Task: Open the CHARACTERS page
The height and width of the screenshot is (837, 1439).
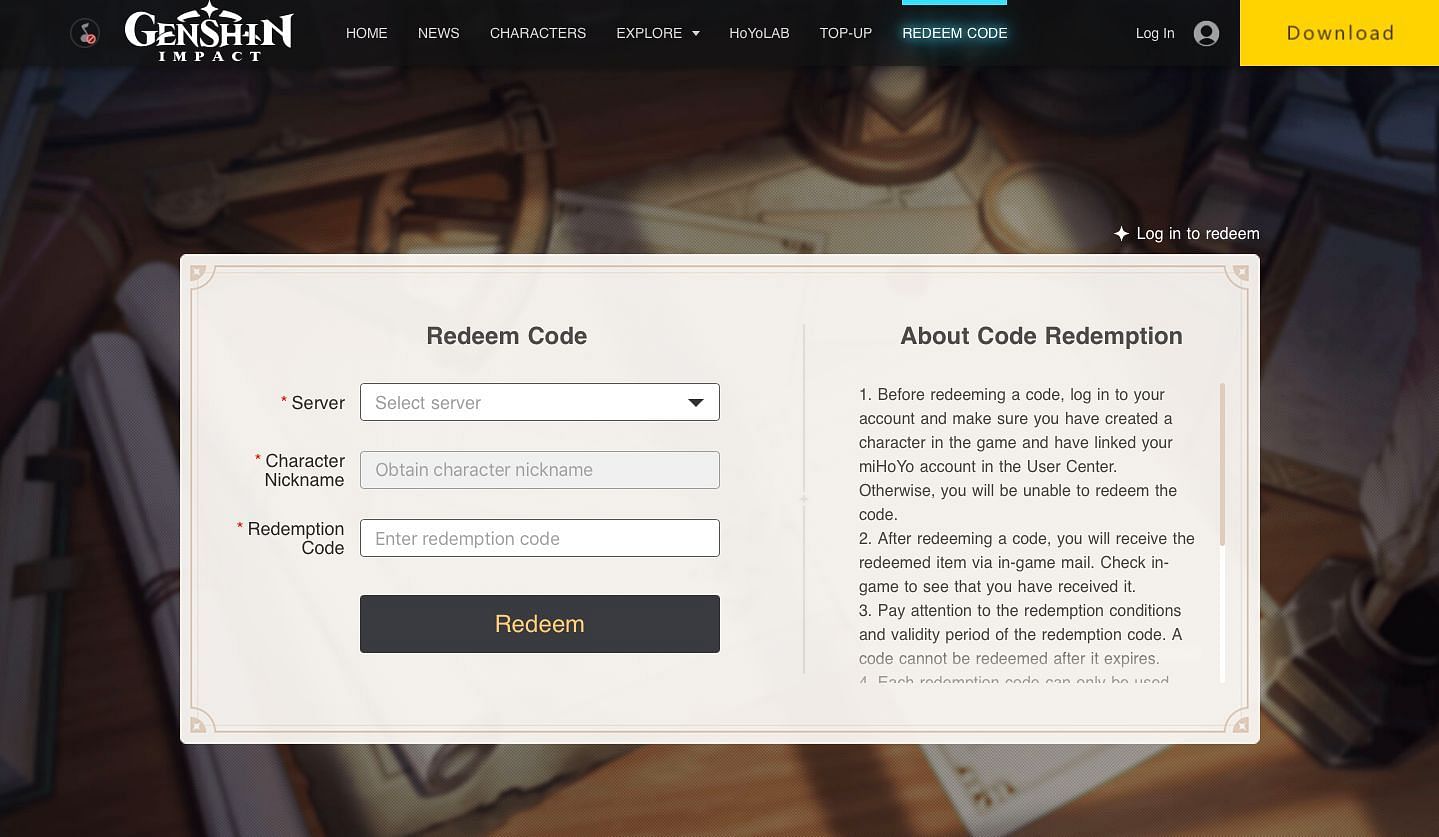Action: point(538,33)
